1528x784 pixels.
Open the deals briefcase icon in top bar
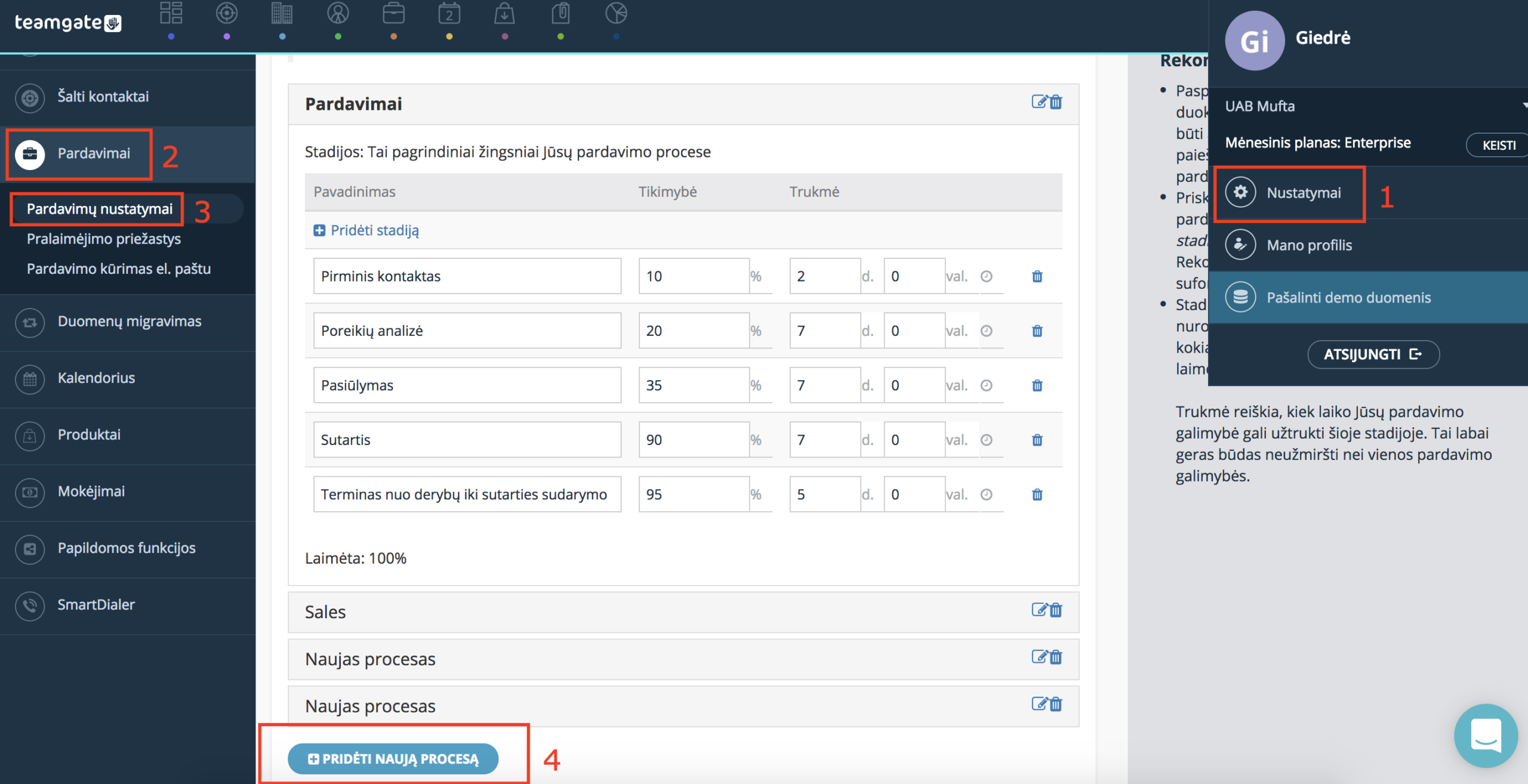pos(394,13)
